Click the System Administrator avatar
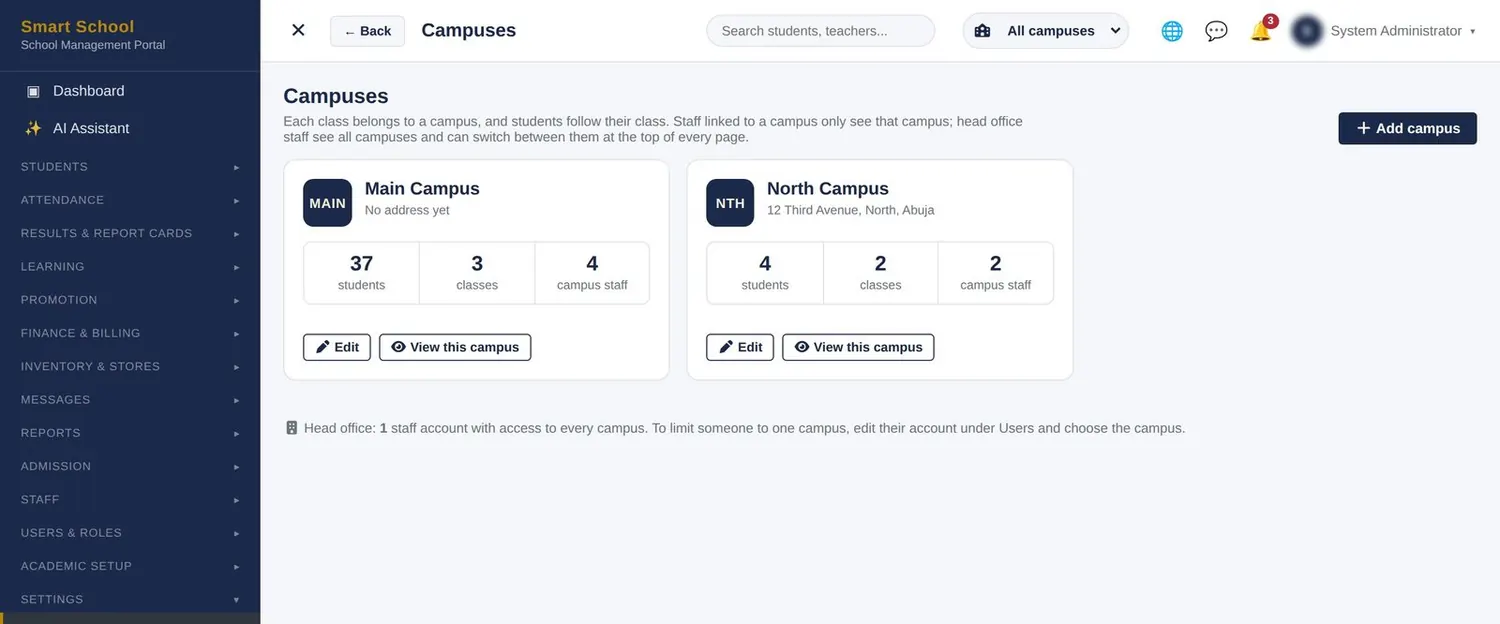This screenshot has width=1500, height=624. (1307, 31)
